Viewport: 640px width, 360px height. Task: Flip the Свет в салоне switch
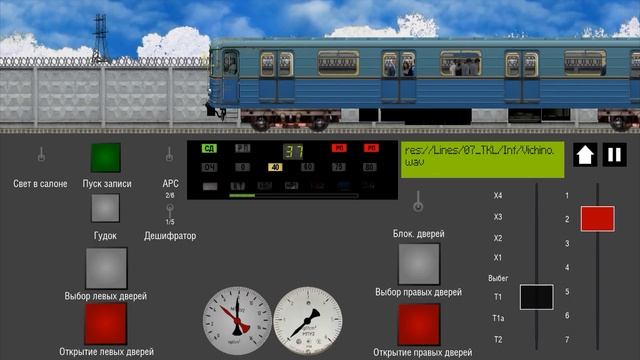pos(41,154)
